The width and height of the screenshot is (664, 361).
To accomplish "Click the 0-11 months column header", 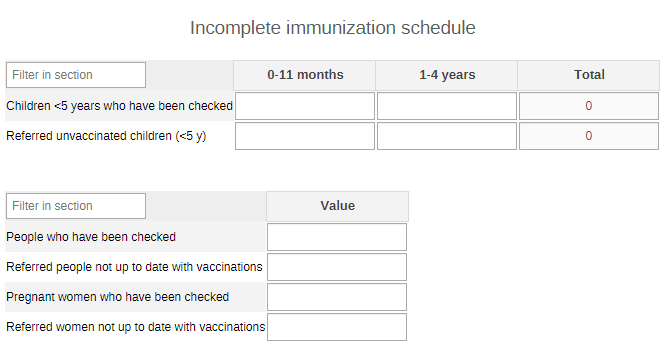I will click(305, 75).
